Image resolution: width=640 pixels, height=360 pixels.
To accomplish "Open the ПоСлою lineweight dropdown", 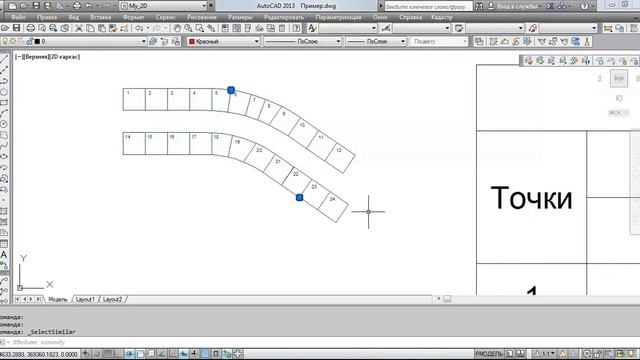I will 376,42.
